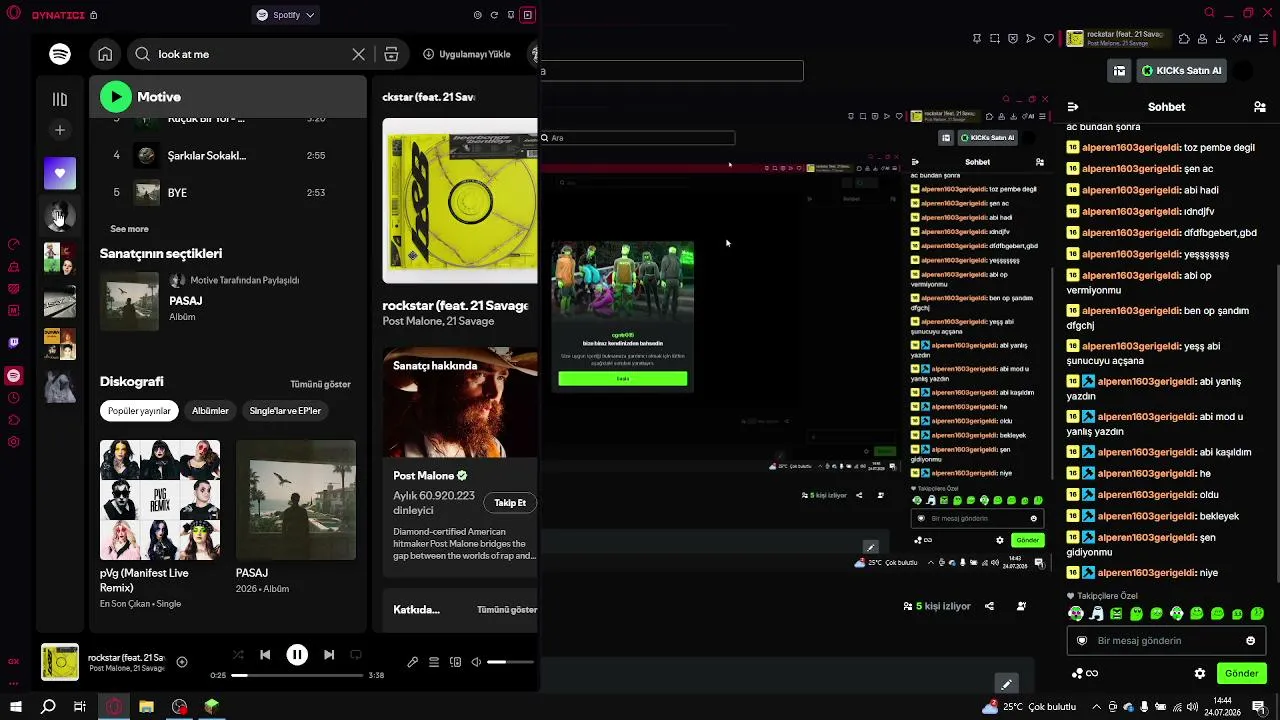Open Your Library icon in Spotify sidebar
This screenshot has height=720, width=1280.
click(60, 99)
